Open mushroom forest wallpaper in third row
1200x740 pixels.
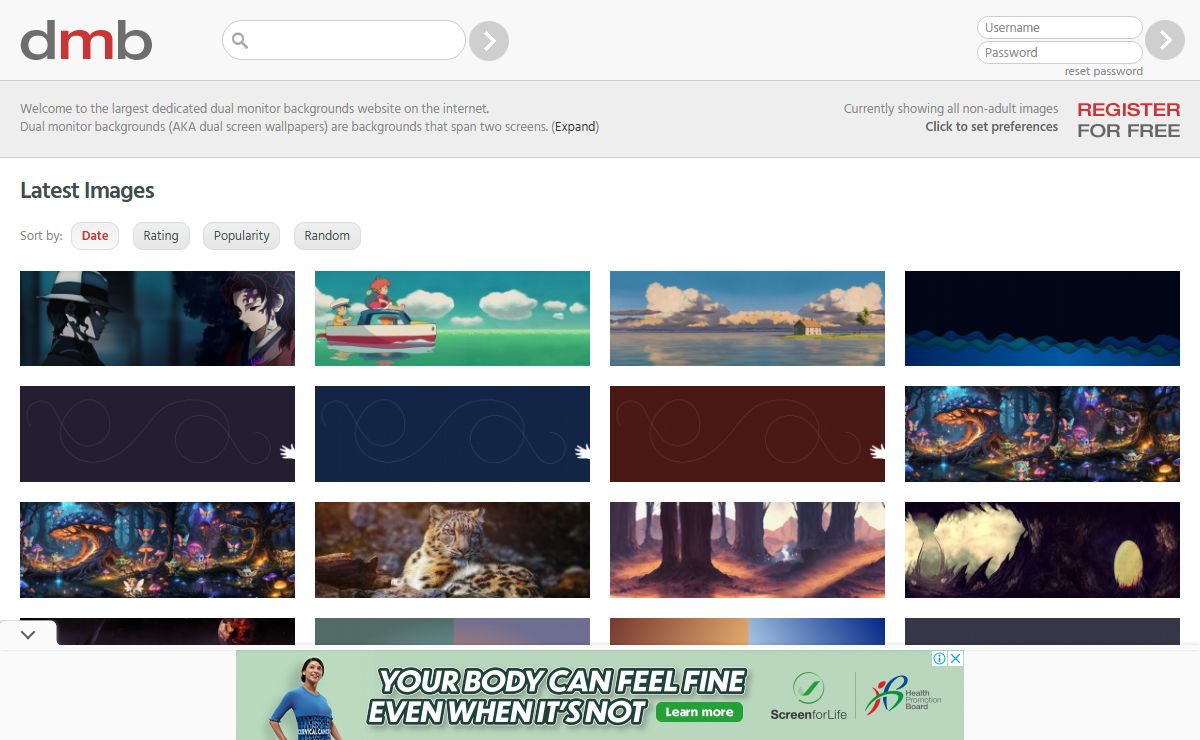pyautogui.click(x=157, y=550)
